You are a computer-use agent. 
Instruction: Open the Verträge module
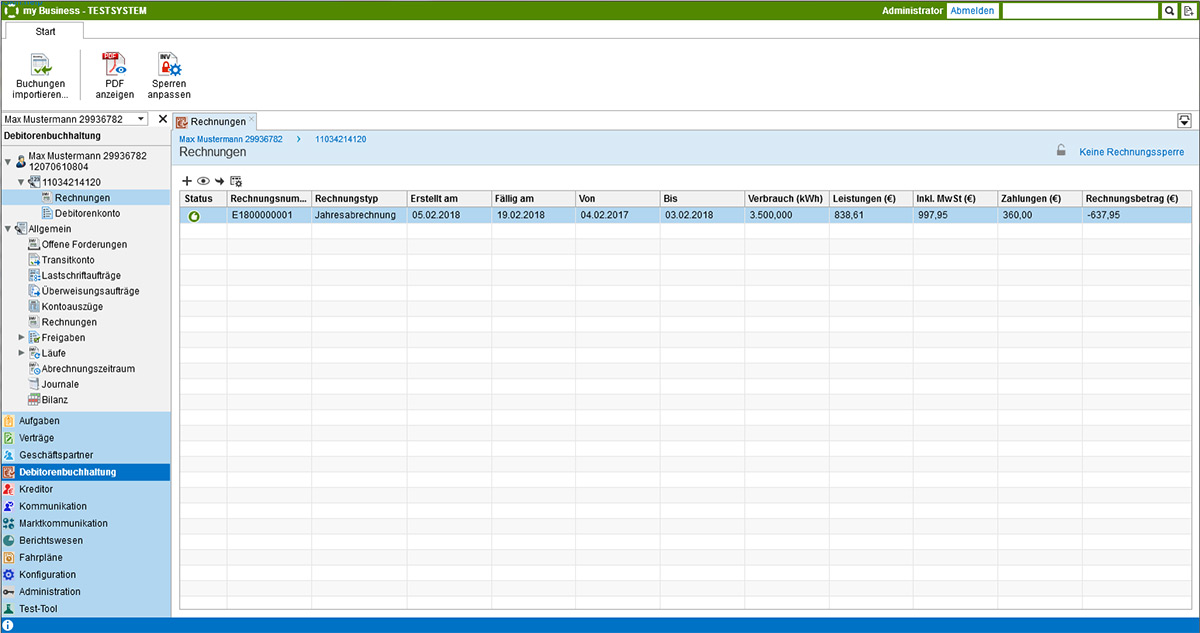(85, 438)
